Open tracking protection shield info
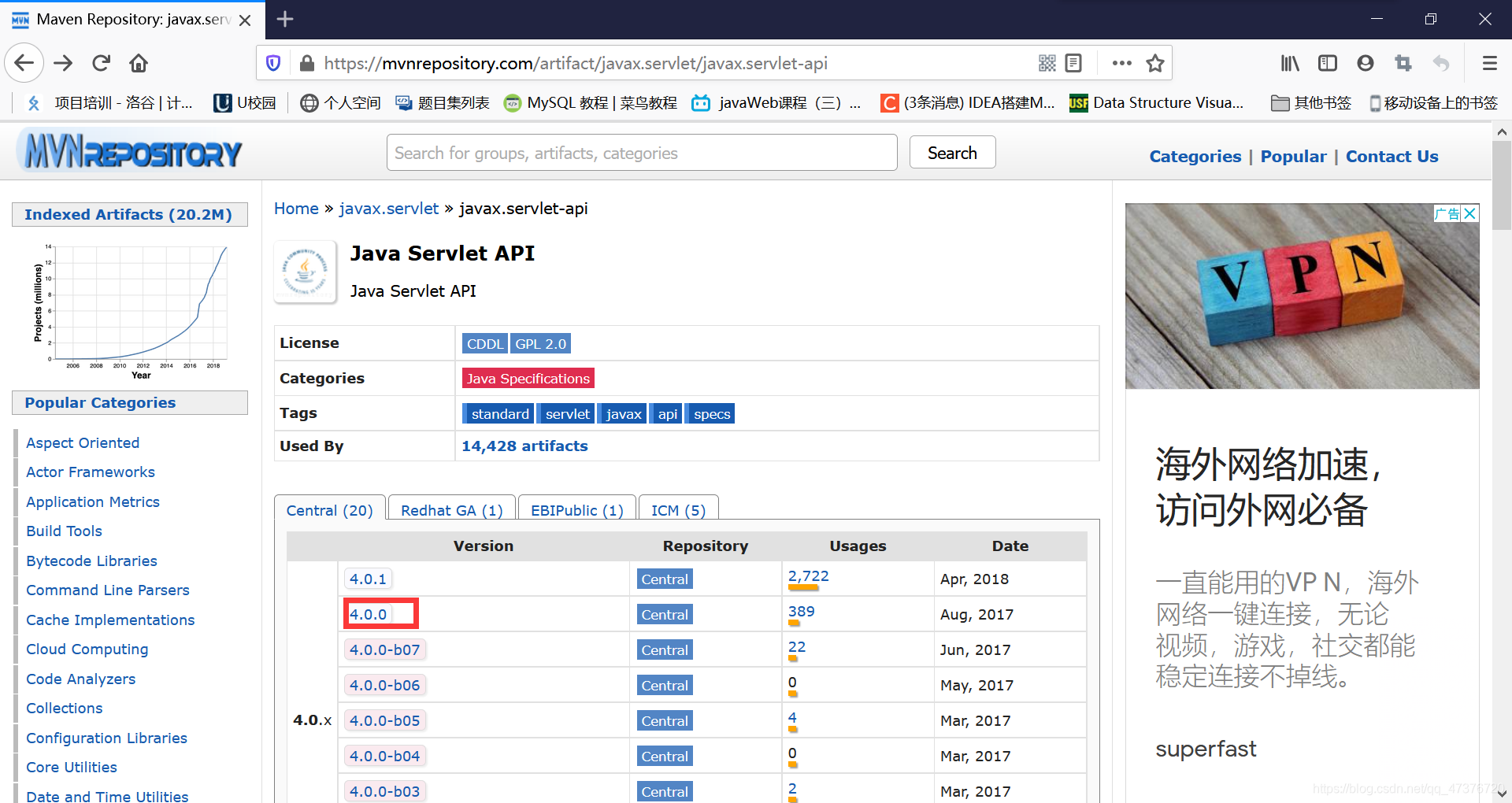Image resolution: width=1512 pixels, height=803 pixels. pos(273,63)
